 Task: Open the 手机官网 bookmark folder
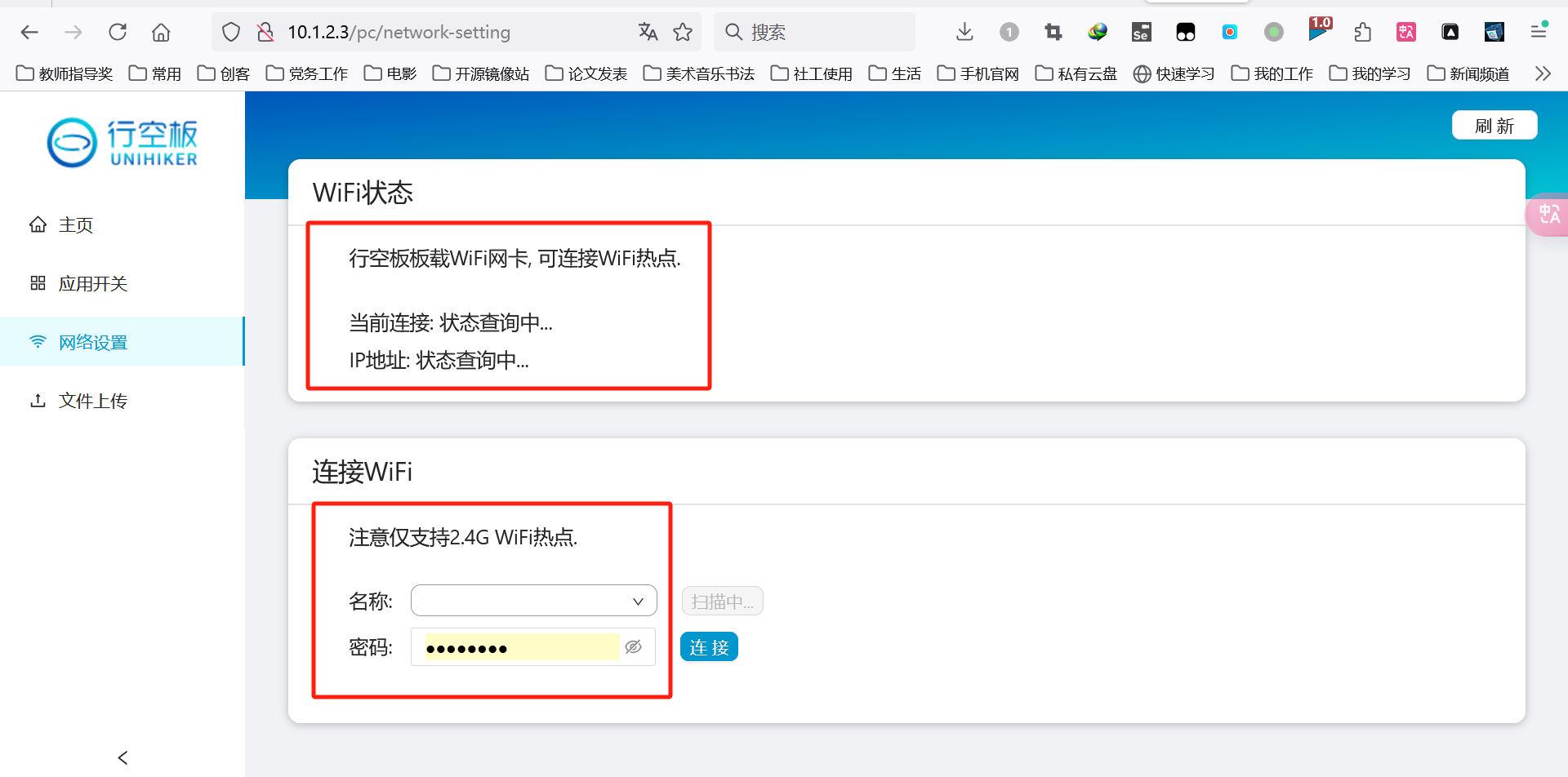click(x=978, y=73)
